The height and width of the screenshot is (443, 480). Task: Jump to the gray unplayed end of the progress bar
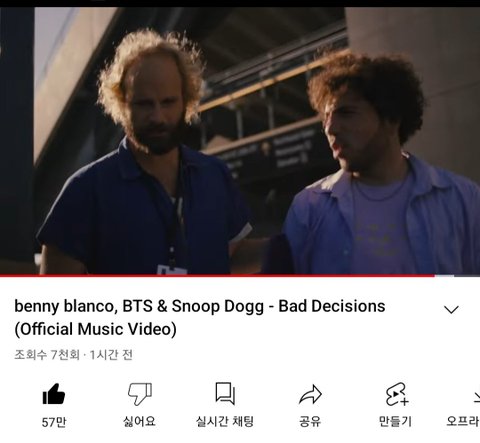coord(457,275)
